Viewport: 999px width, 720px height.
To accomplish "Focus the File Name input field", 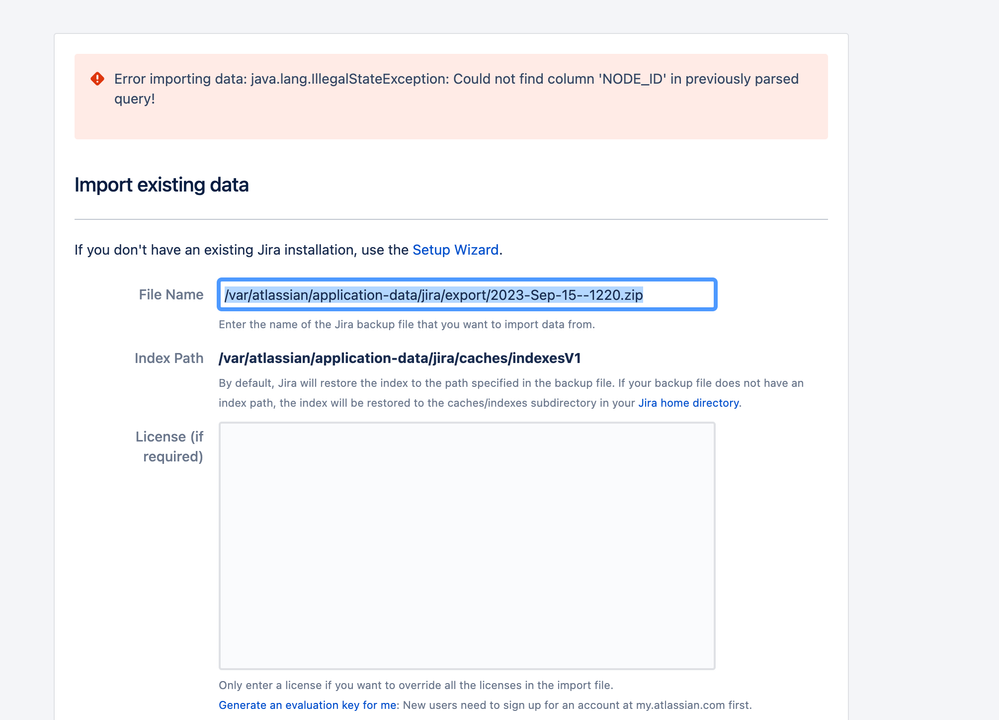I will [467, 294].
